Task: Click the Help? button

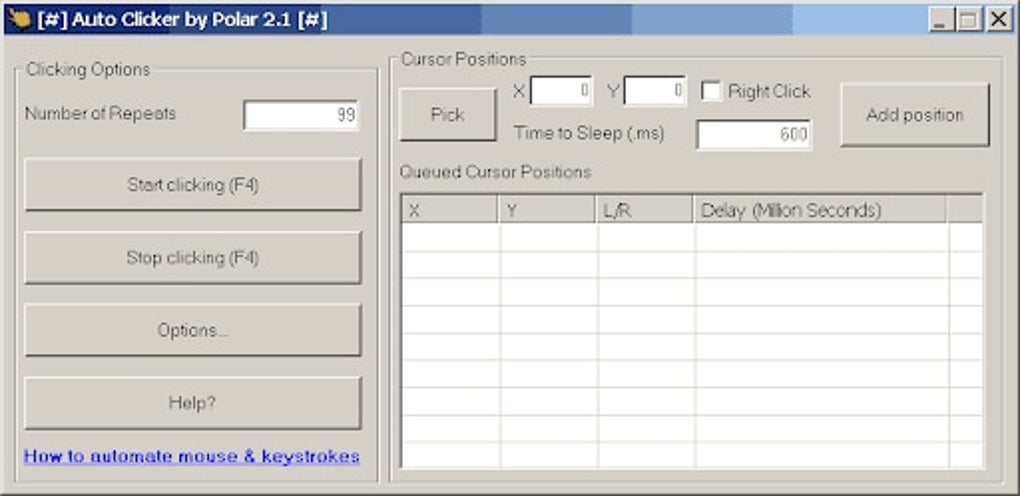Action: coord(193,403)
